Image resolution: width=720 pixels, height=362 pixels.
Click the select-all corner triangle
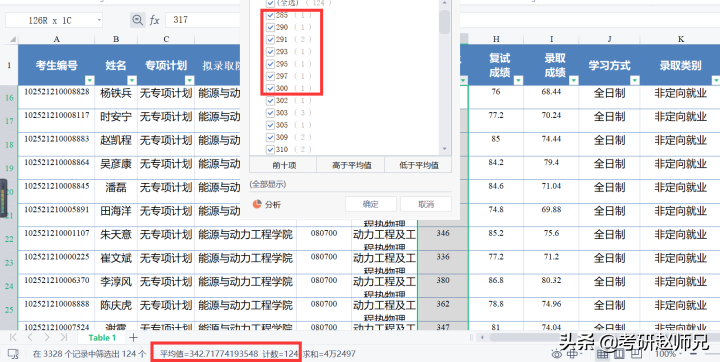click(x=12, y=39)
